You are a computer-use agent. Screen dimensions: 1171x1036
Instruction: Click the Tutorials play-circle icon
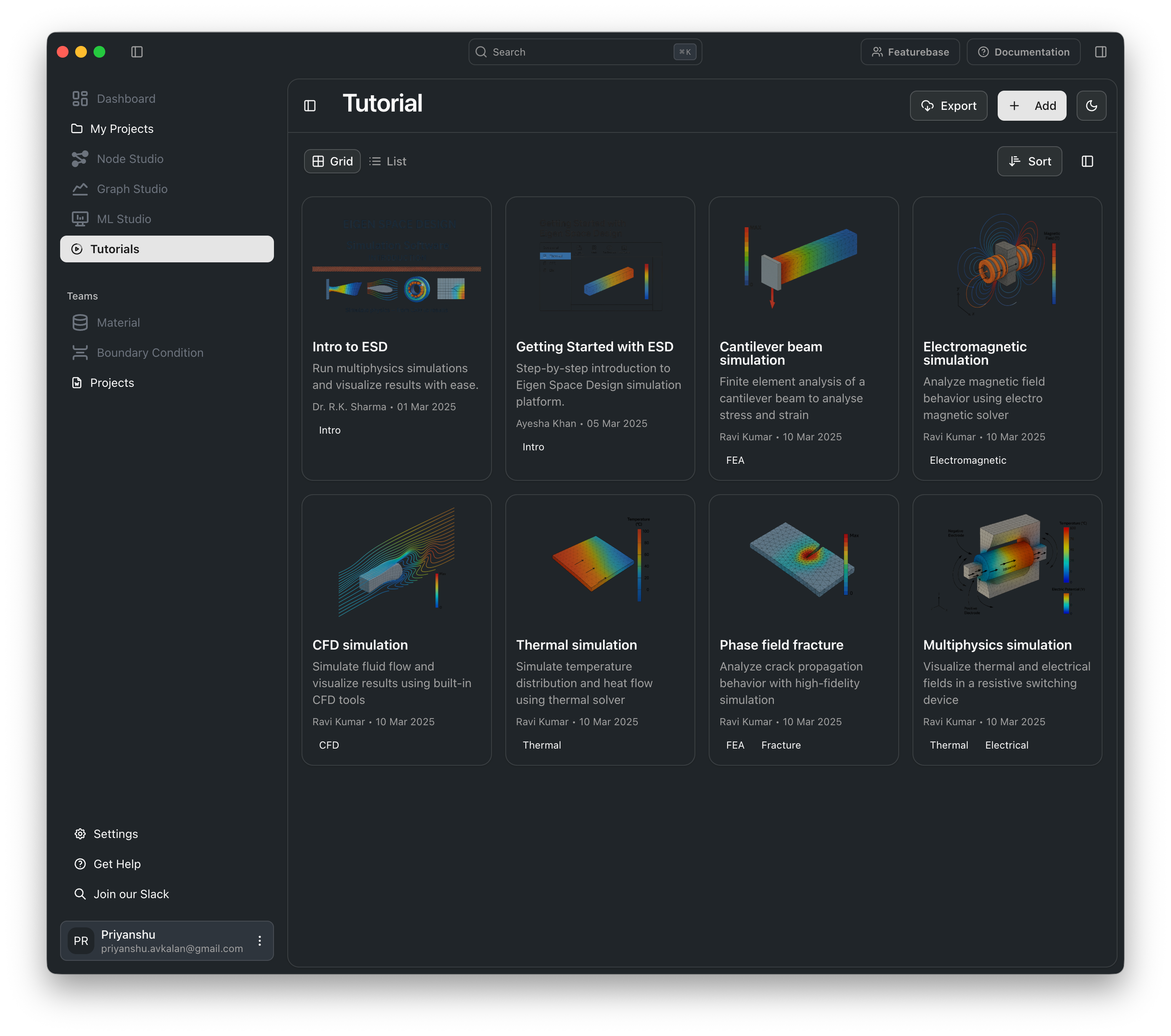pyautogui.click(x=77, y=249)
